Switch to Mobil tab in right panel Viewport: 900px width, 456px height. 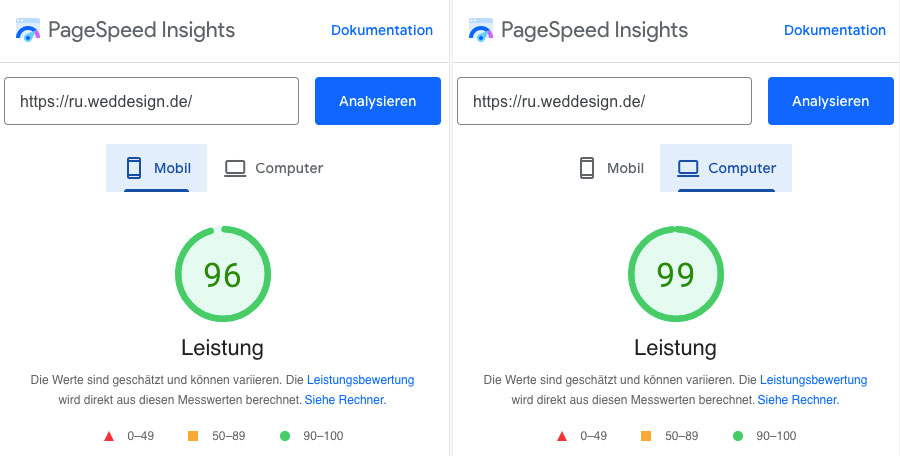point(611,168)
